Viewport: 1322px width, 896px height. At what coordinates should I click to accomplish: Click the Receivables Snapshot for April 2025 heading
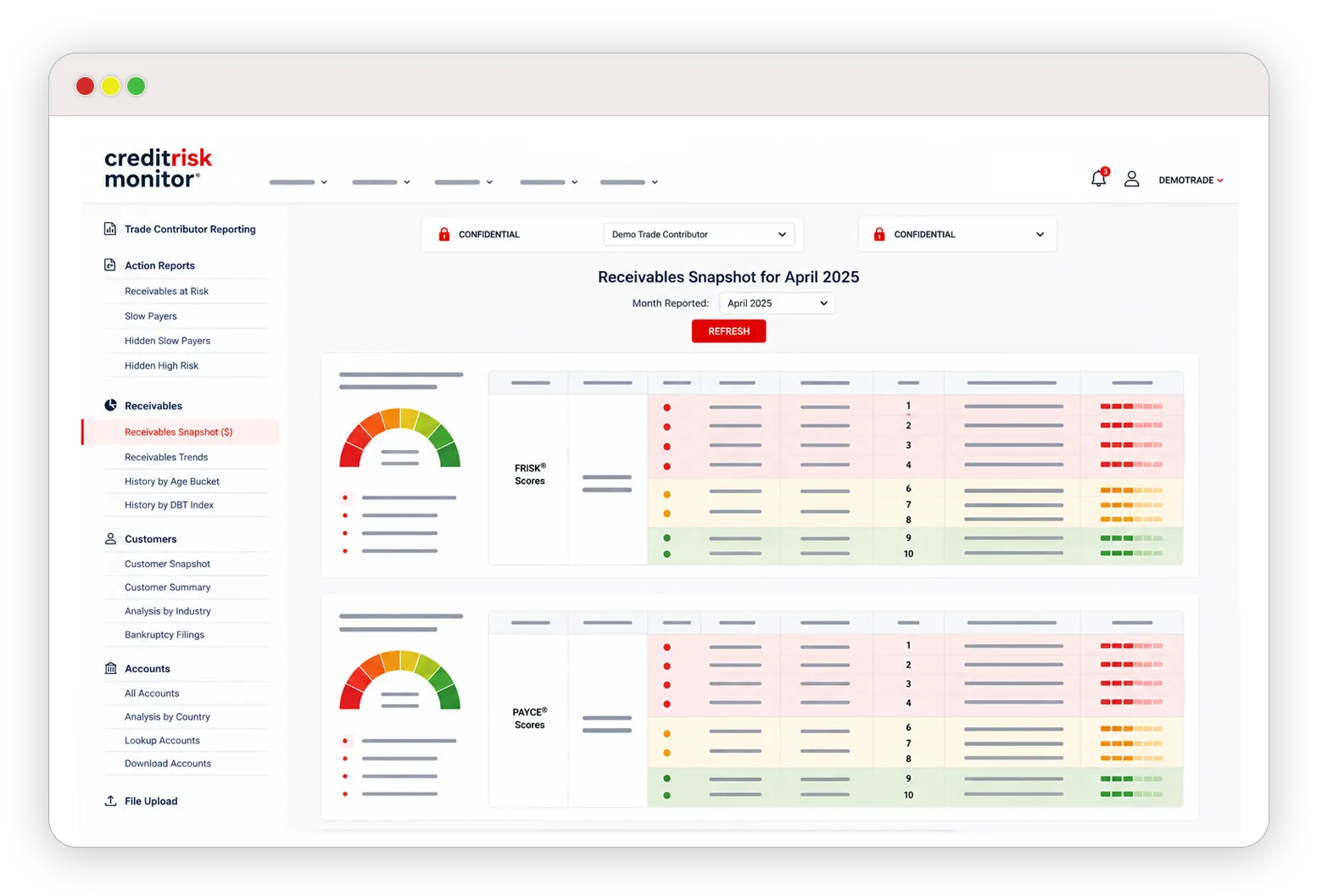pyautogui.click(x=728, y=277)
